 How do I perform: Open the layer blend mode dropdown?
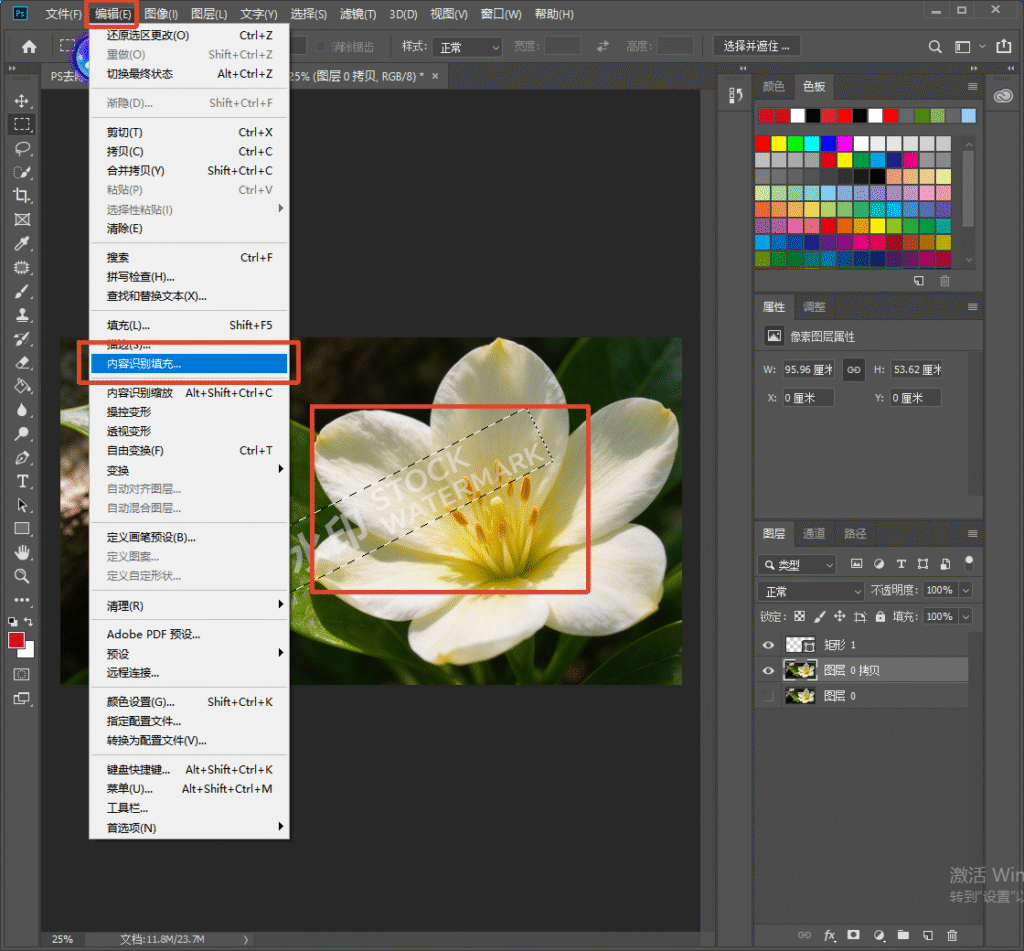(810, 591)
